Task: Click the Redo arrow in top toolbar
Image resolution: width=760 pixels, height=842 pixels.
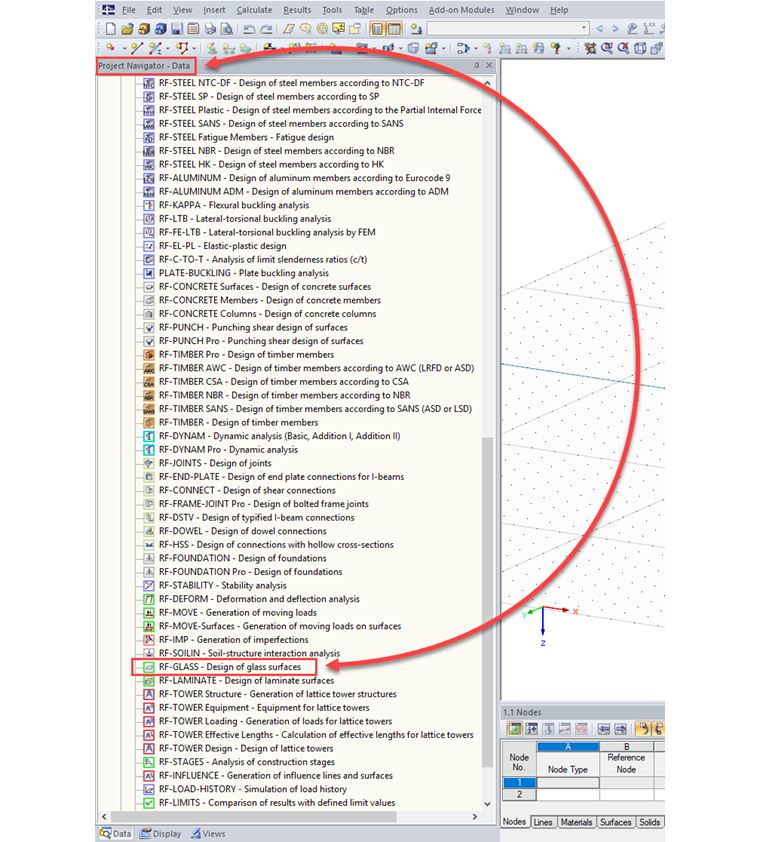Action: 266,28
